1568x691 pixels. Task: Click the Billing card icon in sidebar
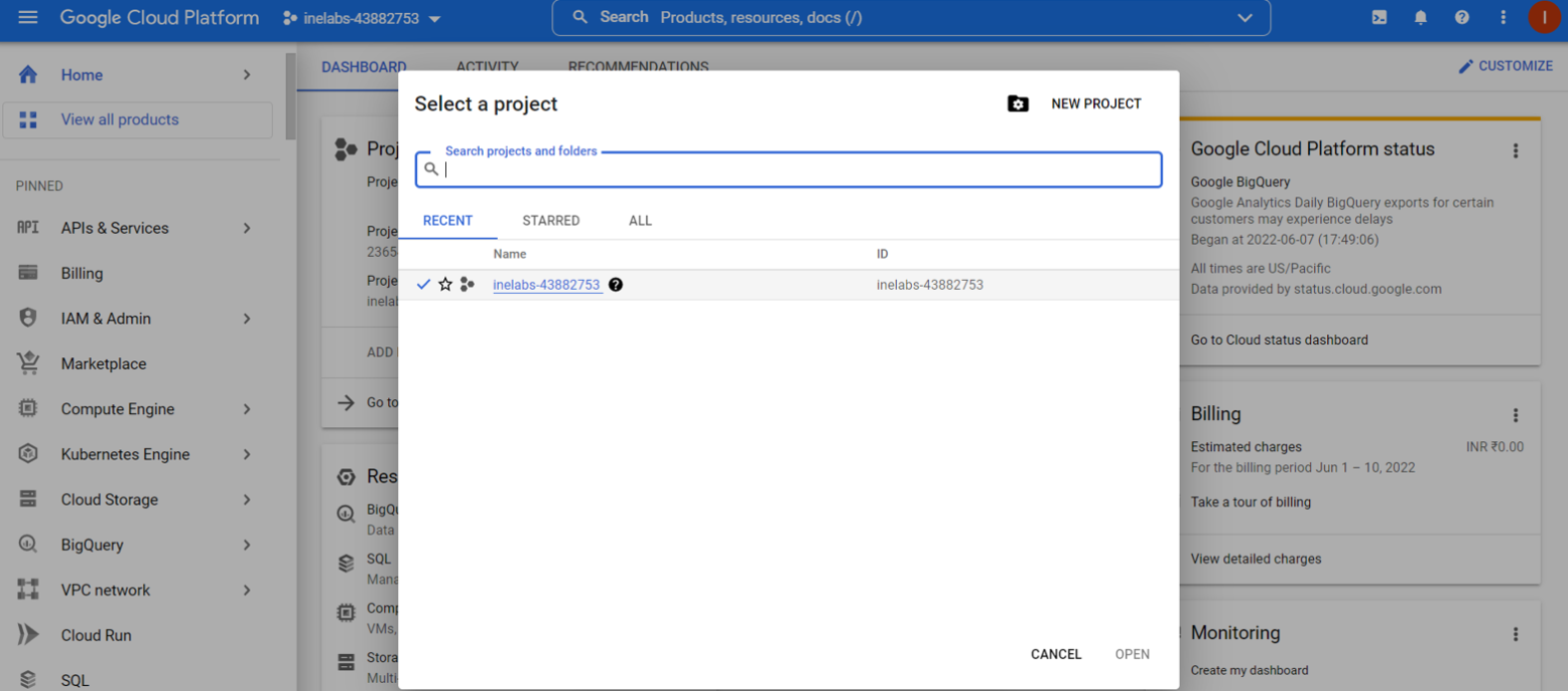28,273
